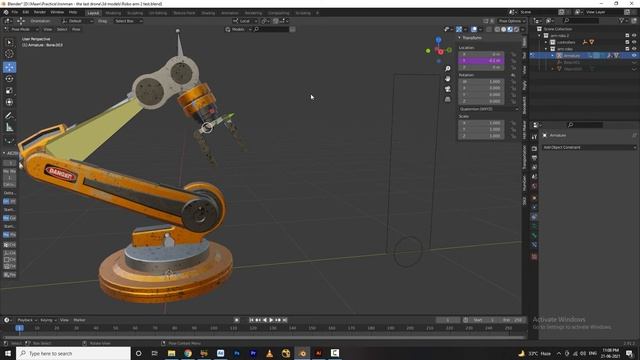
Task: Toggle viewport overlays button
Action: coord(474,29)
